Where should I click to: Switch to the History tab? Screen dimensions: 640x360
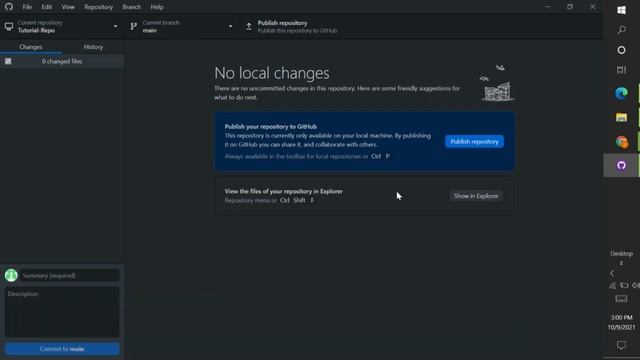pos(93,47)
